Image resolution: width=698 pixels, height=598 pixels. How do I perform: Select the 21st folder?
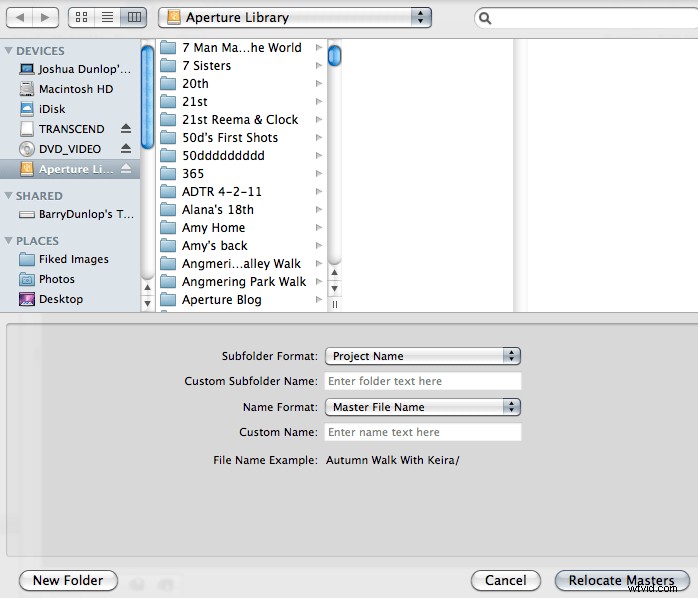(x=241, y=102)
